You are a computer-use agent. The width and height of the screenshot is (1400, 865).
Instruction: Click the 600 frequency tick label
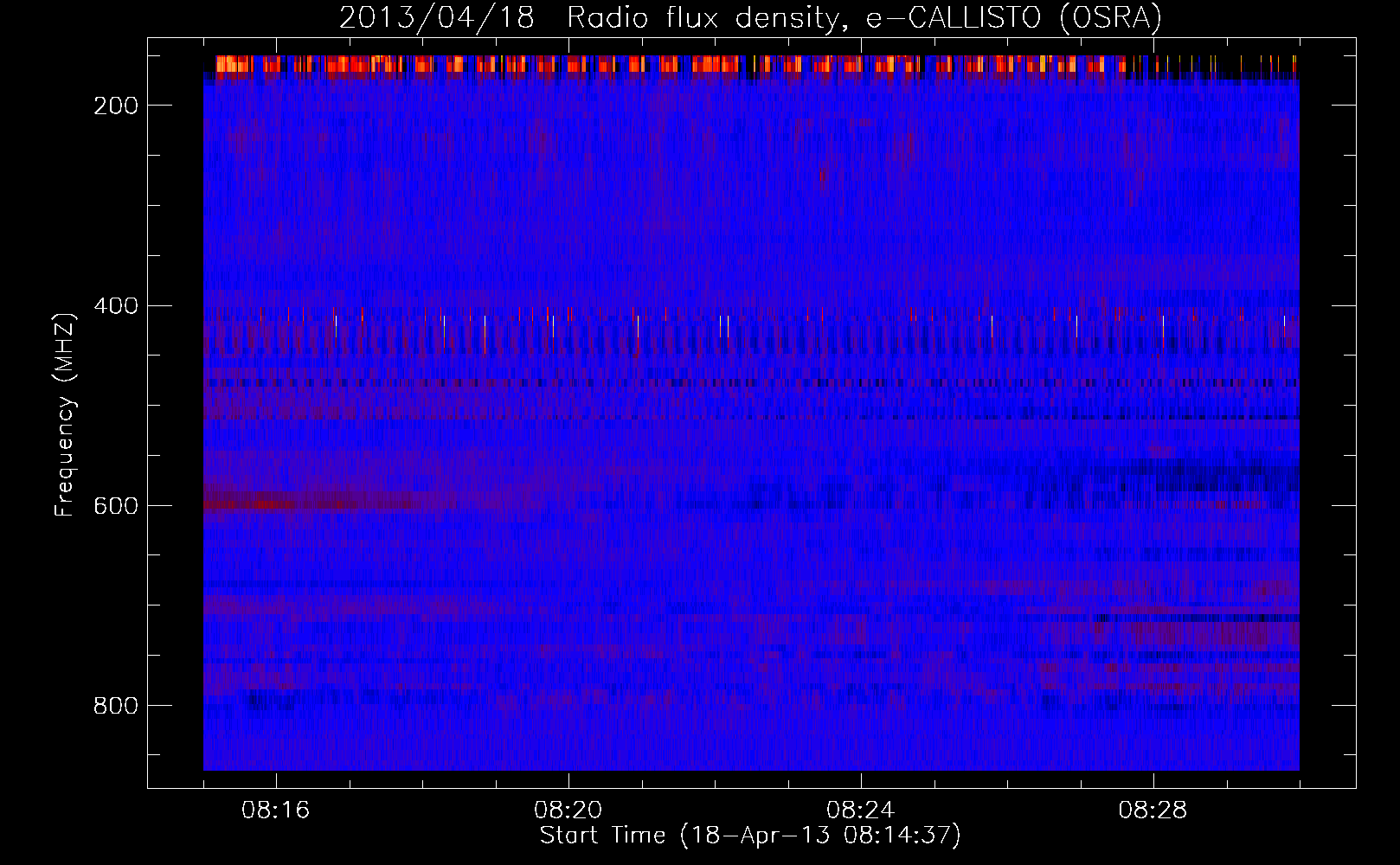pyautogui.click(x=116, y=506)
